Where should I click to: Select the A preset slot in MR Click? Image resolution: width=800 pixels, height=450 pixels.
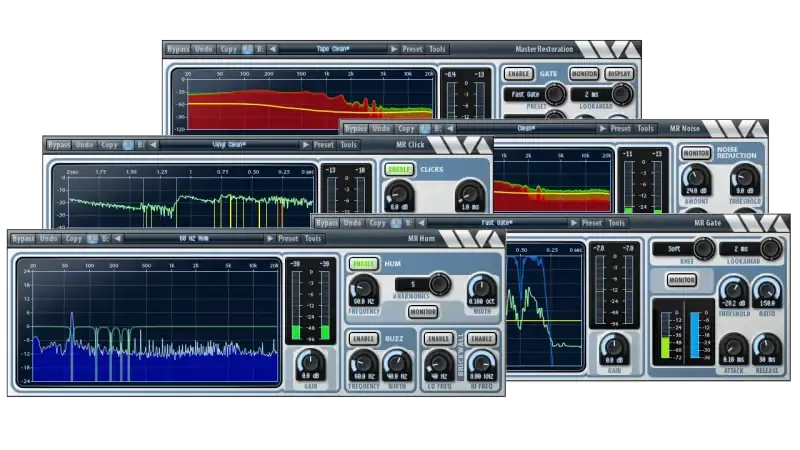pyautogui.click(x=128, y=145)
